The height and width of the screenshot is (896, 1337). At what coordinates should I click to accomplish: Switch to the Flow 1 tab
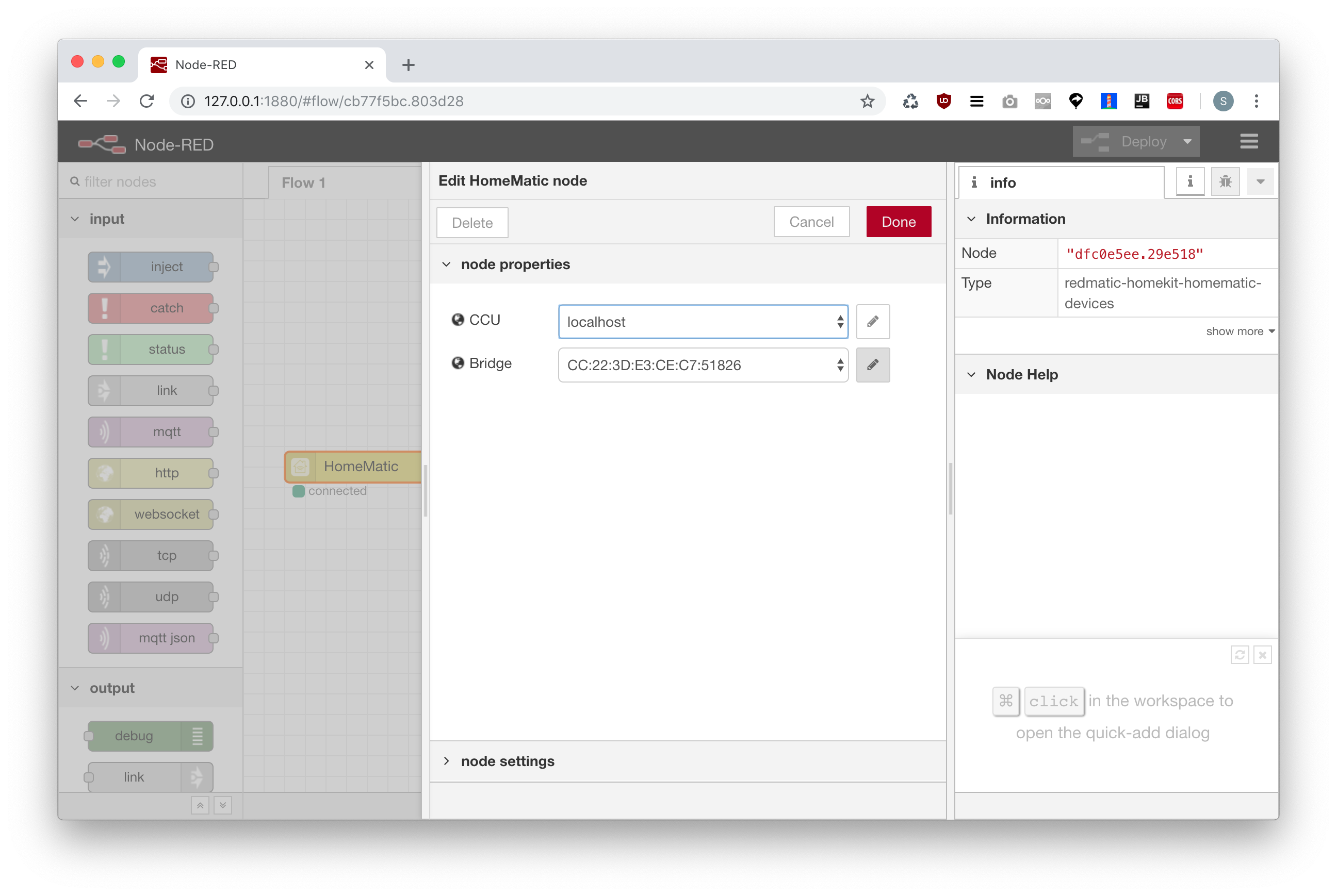pyautogui.click(x=303, y=183)
